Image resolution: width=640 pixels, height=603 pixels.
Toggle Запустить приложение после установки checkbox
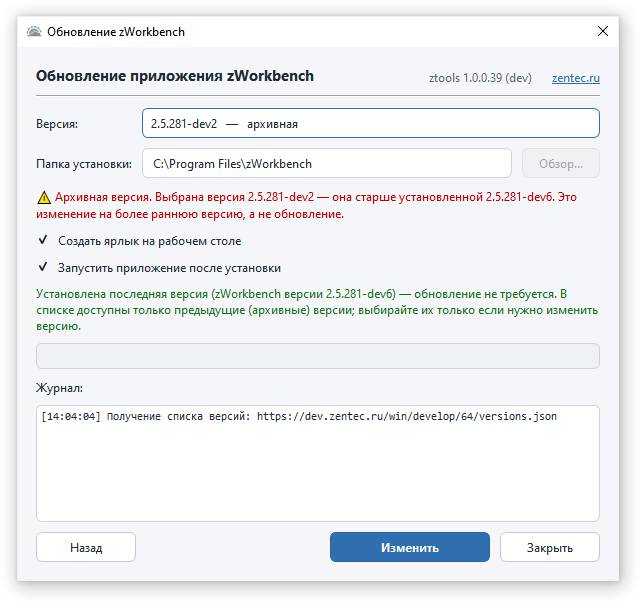coord(43,267)
